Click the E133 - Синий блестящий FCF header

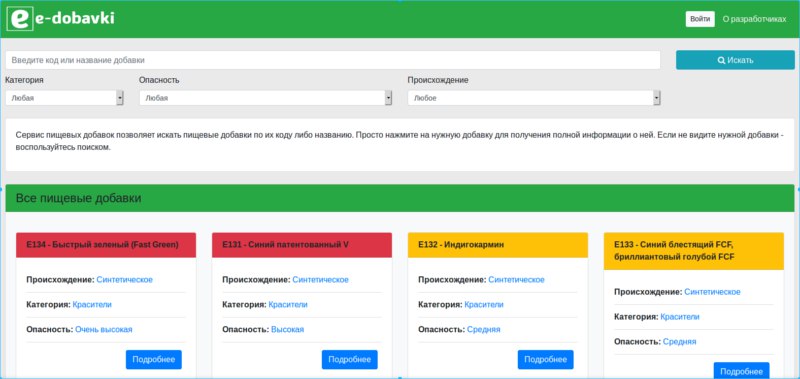pyautogui.click(x=694, y=251)
